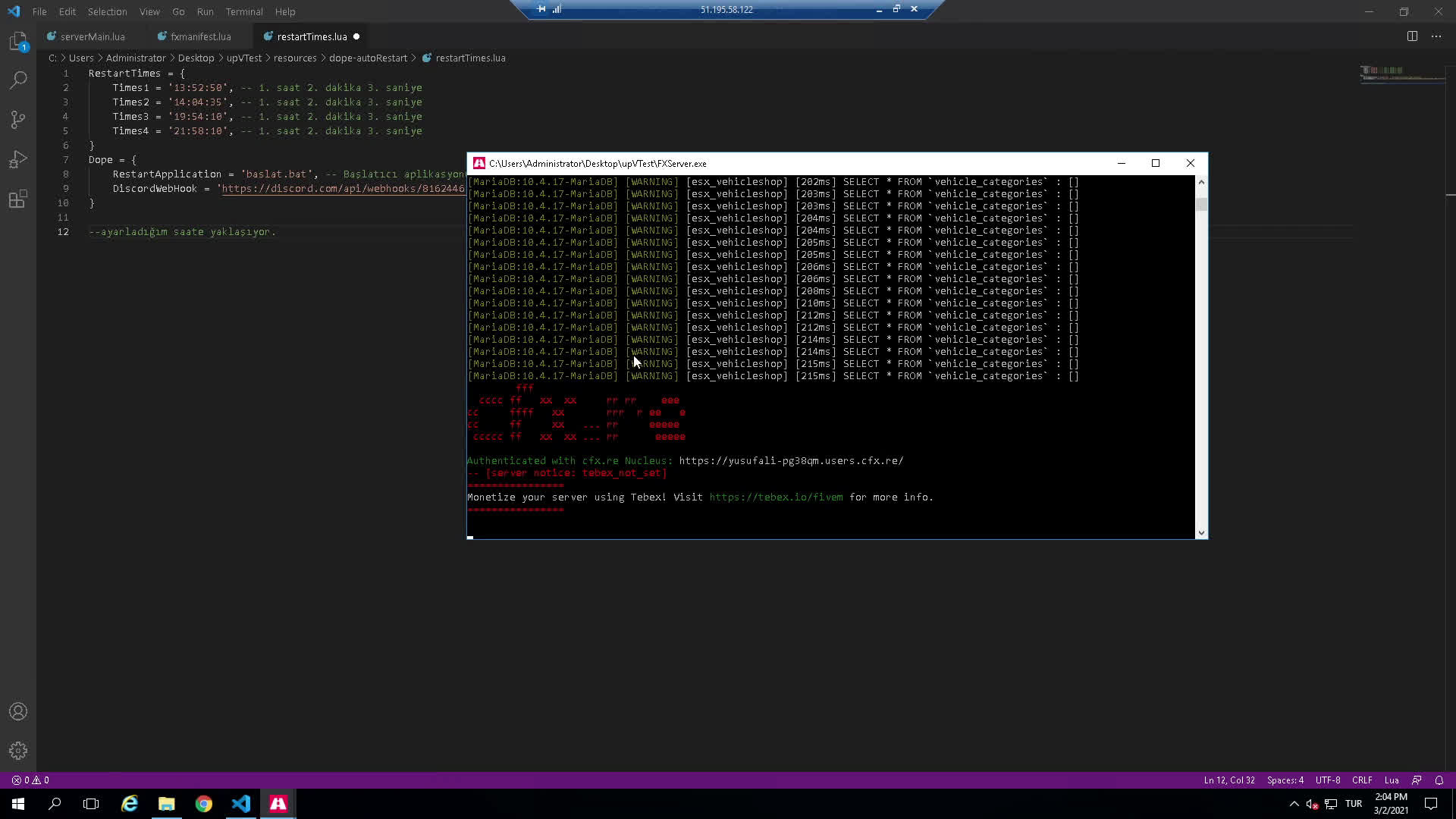Image resolution: width=1456 pixels, height=819 pixels.
Task: Click the FXServer console scrollbar down arrow
Action: pos(1201,533)
